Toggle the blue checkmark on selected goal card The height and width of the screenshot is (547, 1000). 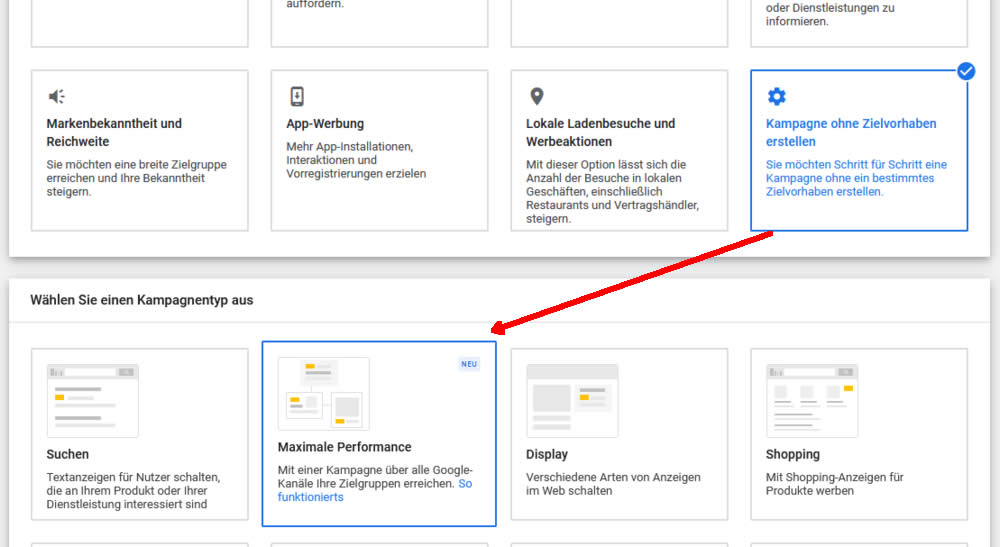tap(966, 71)
